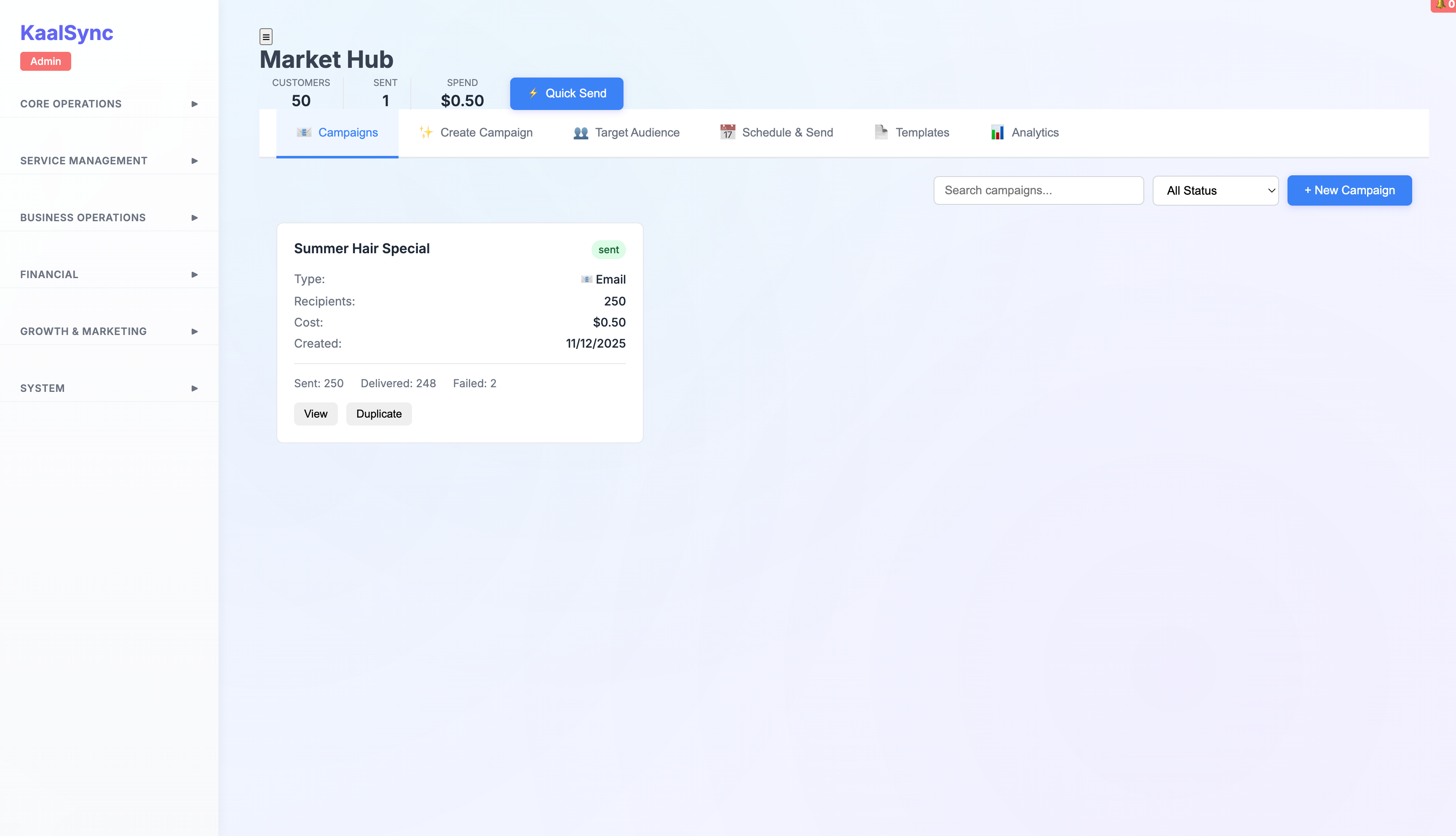Image resolution: width=1456 pixels, height=836 pixels.
Task: Click the sparkles icon for Create Campaign
Action: click(x=425, y=133)
